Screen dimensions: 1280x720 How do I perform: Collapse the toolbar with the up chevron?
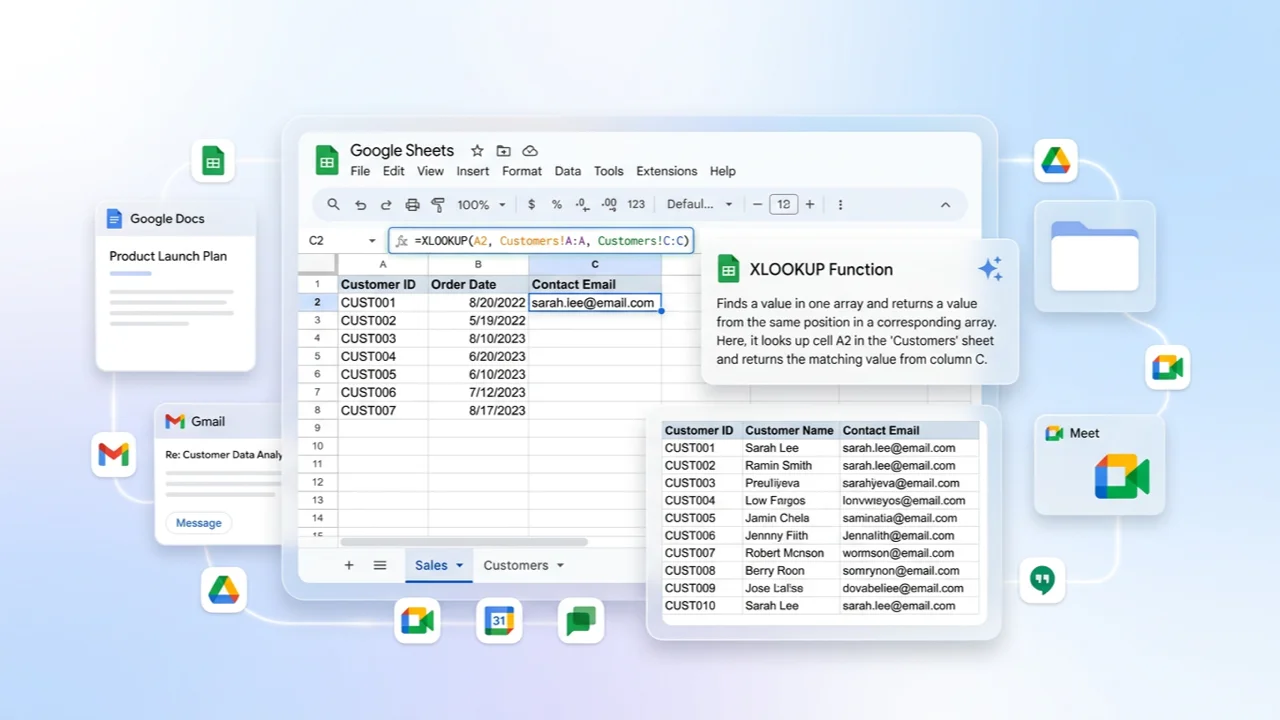(x=945, y=204)
